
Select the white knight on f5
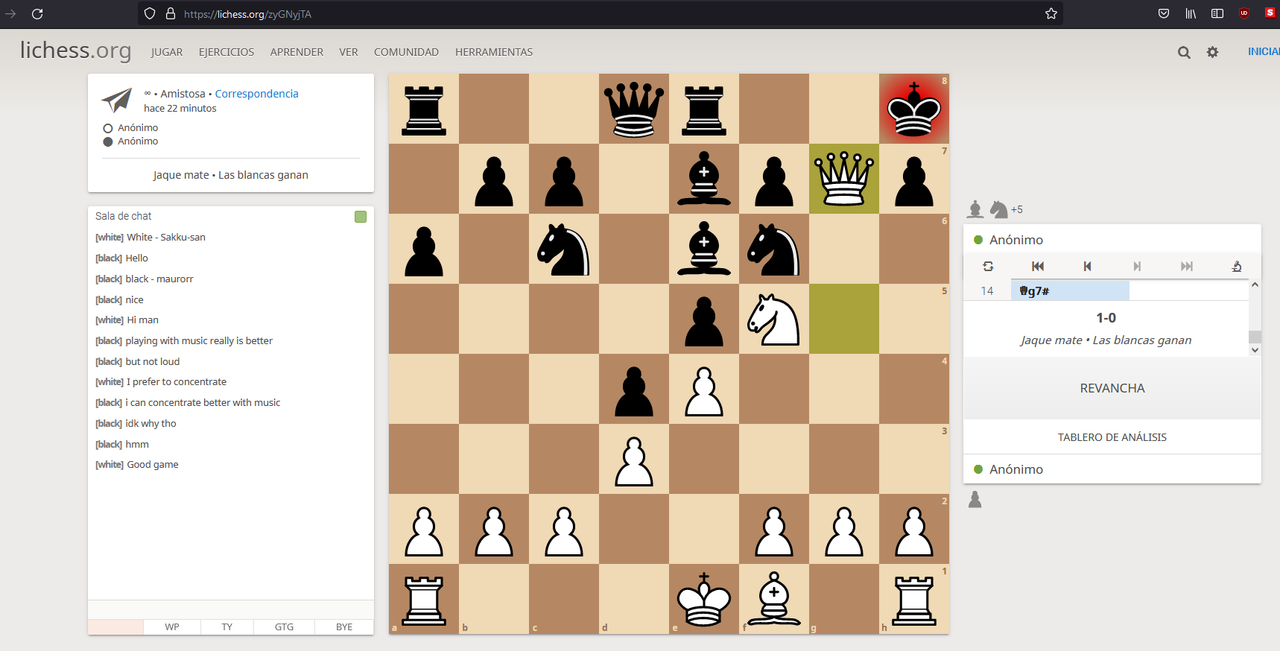[x=774, y=319]
